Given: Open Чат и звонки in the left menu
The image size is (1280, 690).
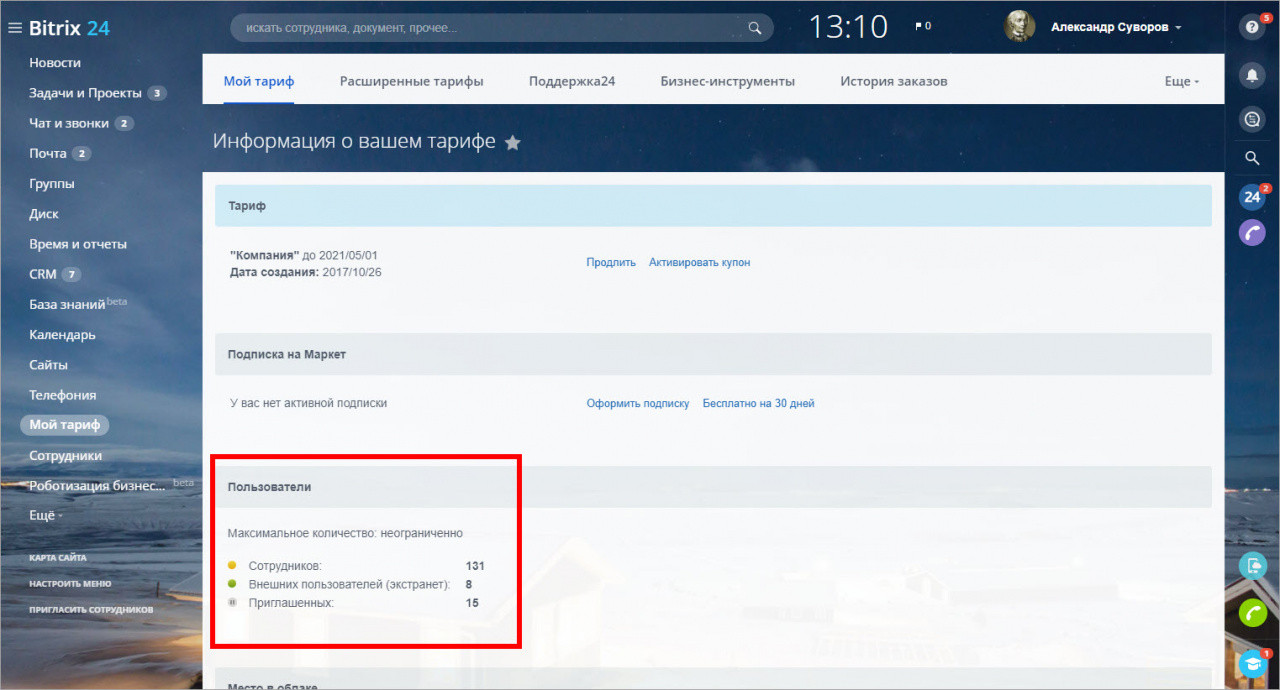Looking at the screenshot, I should click(x=69, y=123).
